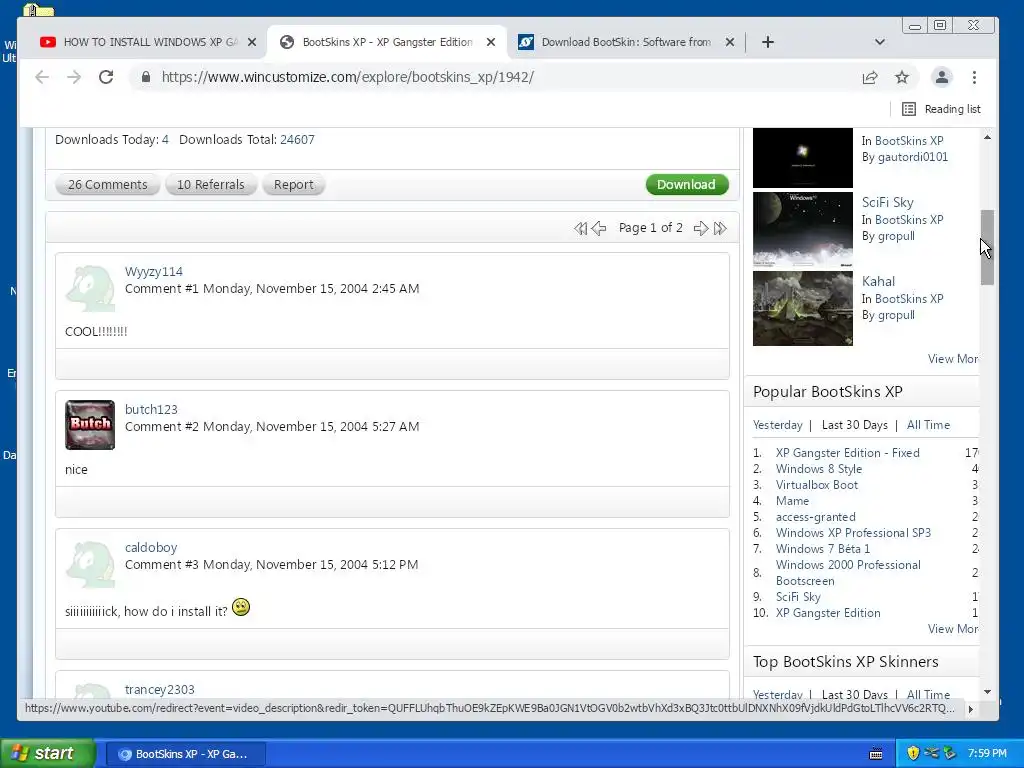Open a new browser tab
This screenshot has height=768, width=1024.
tap(768, 42)
